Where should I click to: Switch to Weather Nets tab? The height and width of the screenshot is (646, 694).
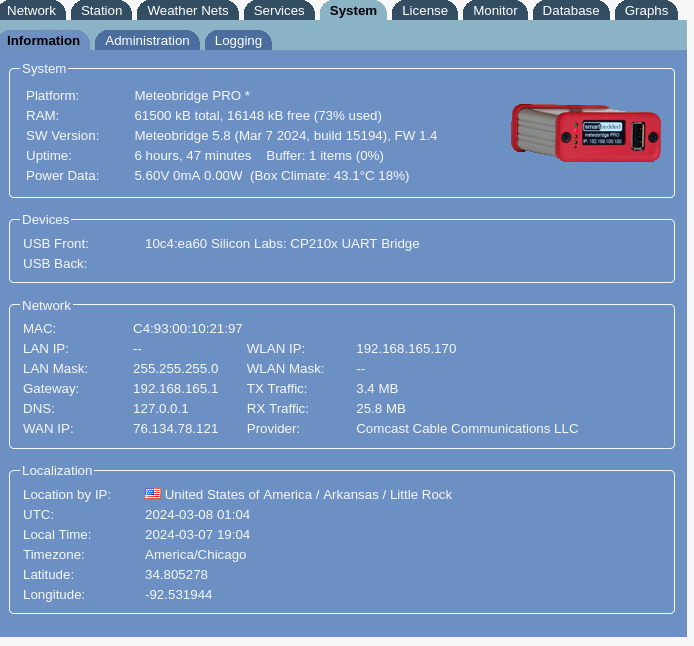pos(188,10)
